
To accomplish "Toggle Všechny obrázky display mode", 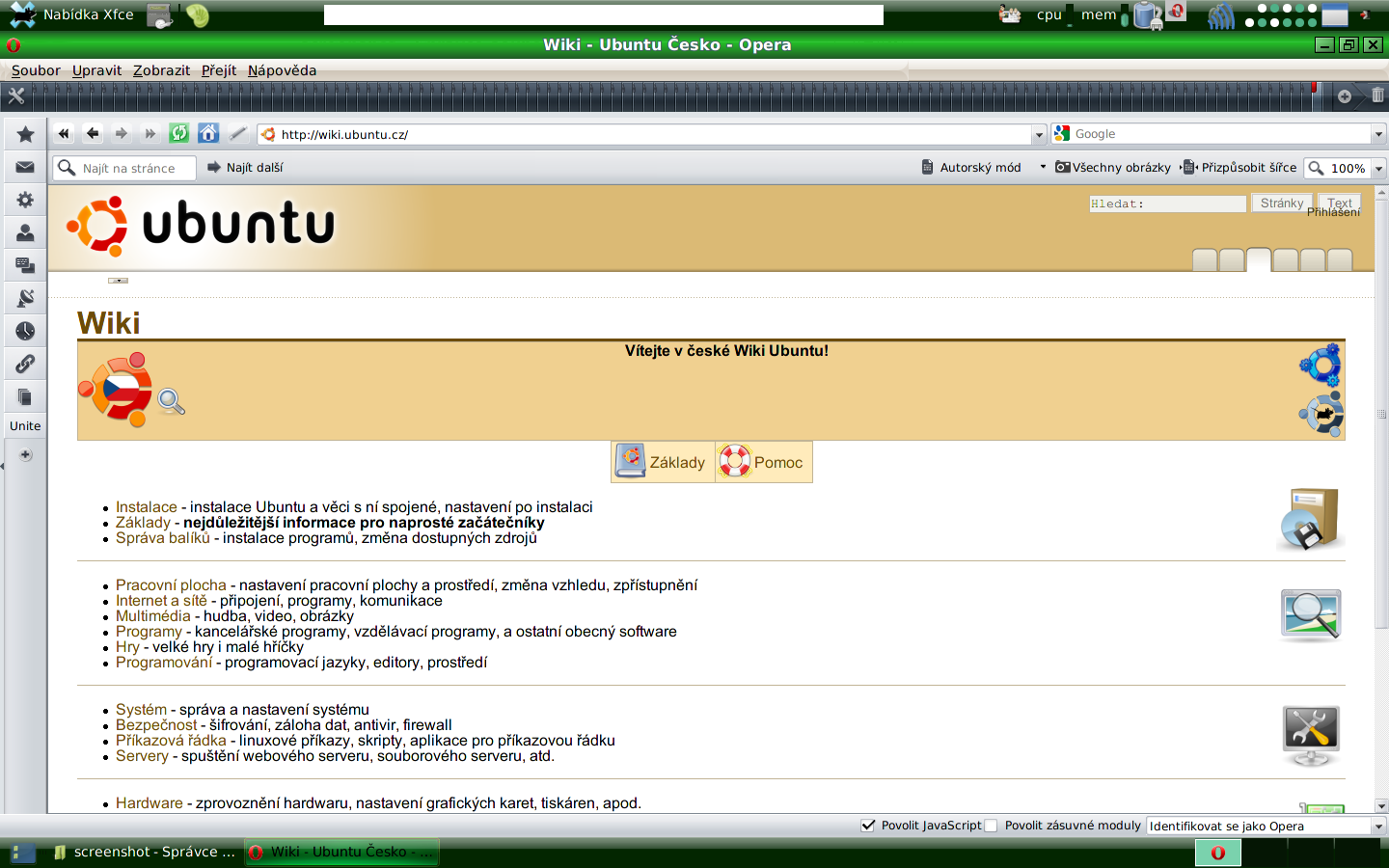I will (x=1113, y=167).
